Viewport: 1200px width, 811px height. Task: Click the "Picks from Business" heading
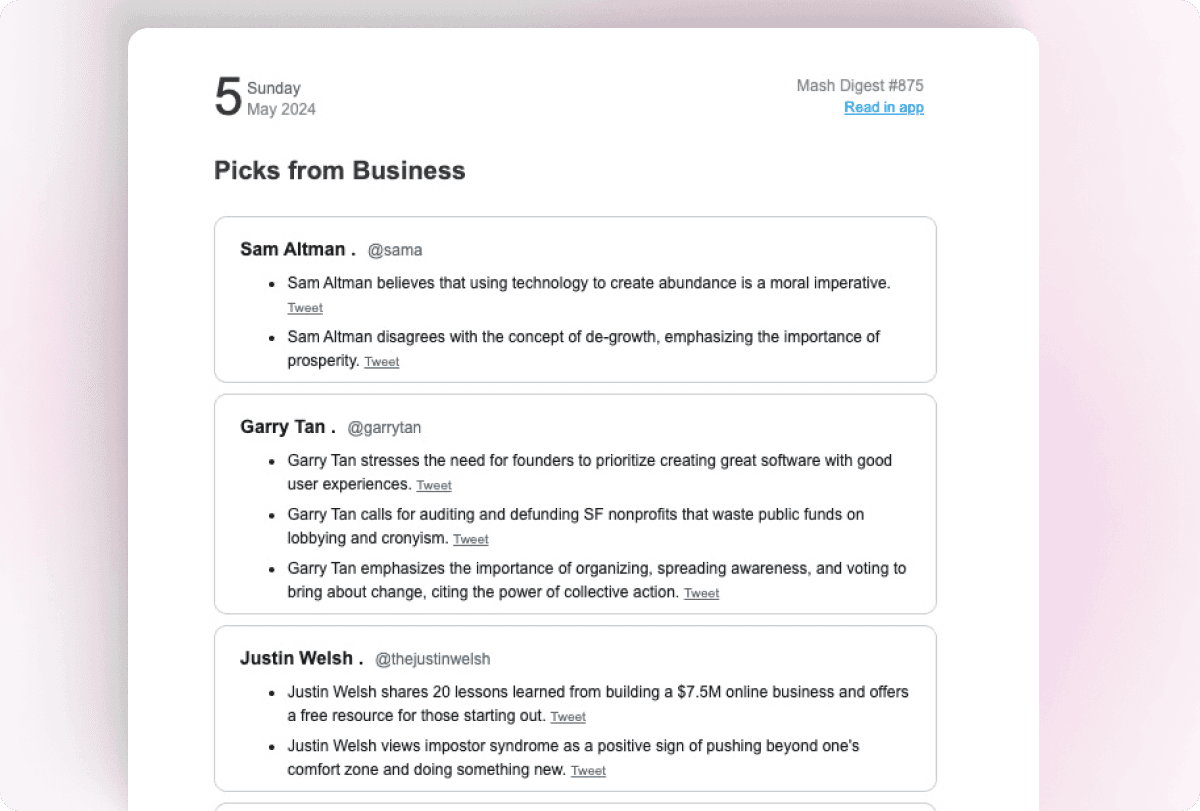pyautogui.click(x=340, y=171)
